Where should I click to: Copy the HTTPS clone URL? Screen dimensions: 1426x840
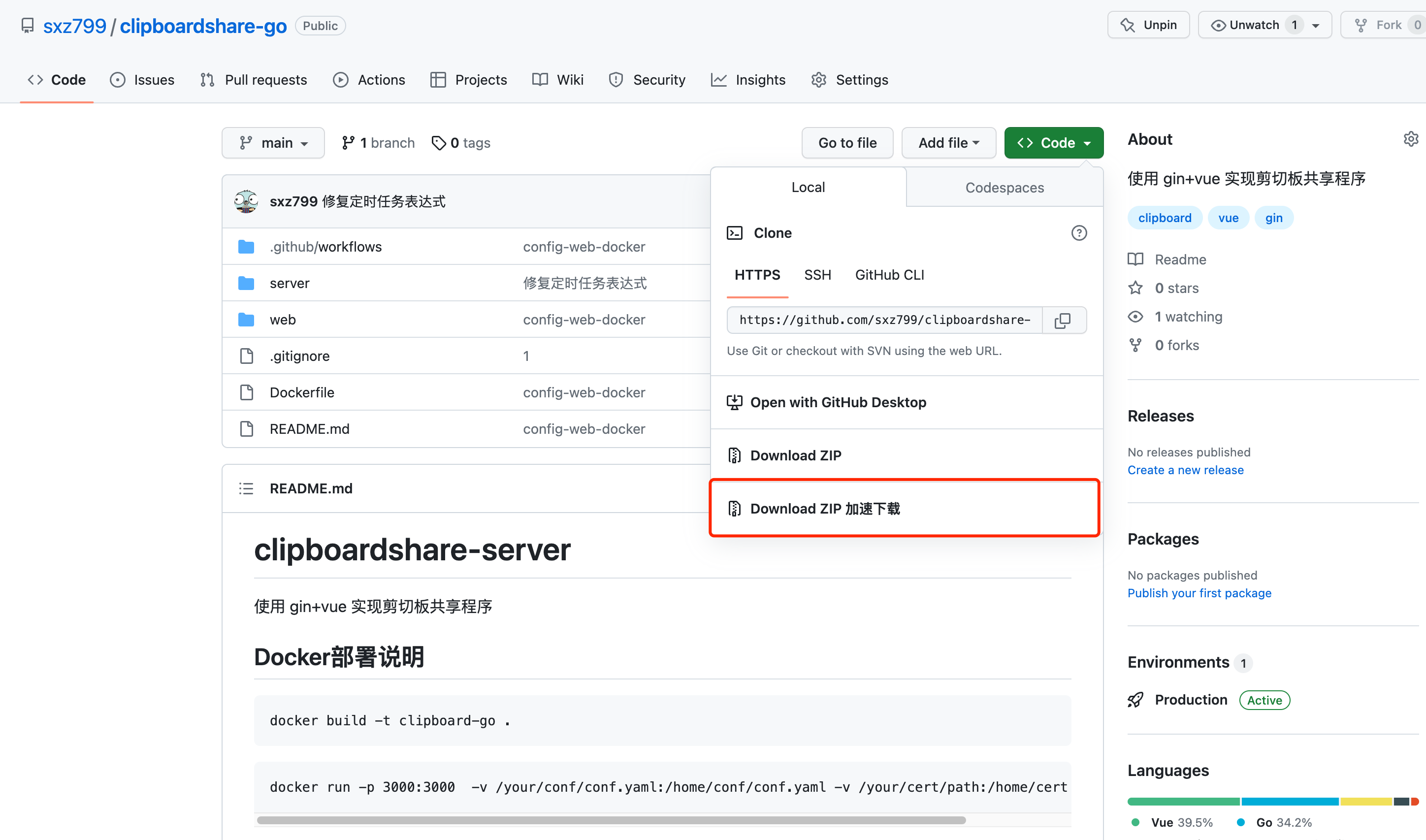pyautogui.click(x=1063, y=321)
